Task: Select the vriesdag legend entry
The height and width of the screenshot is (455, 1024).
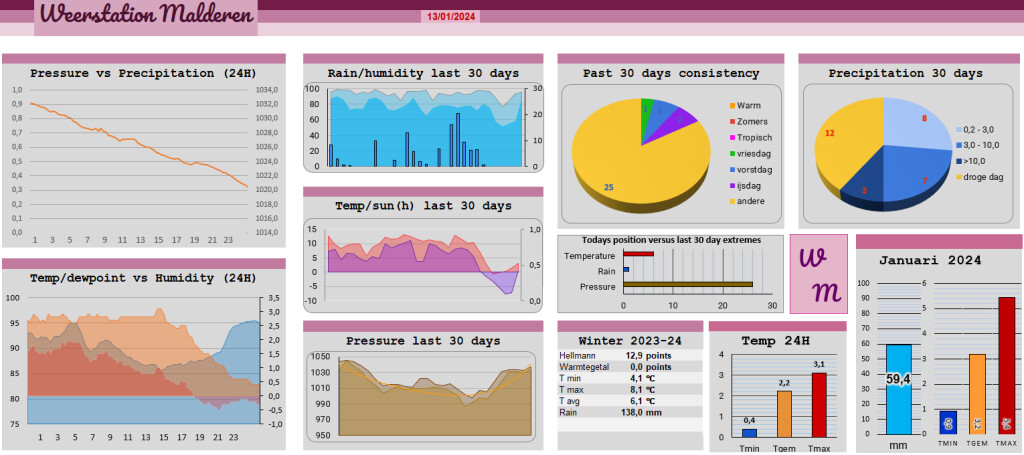Action: (x=750, y=153)
